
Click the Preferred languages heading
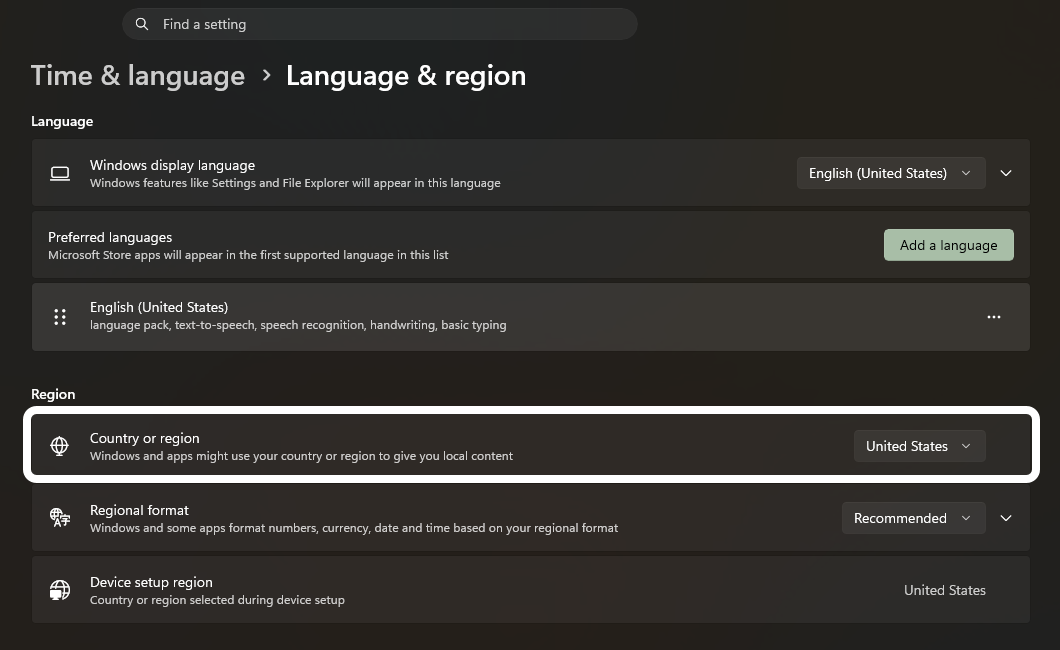[110, 237]
